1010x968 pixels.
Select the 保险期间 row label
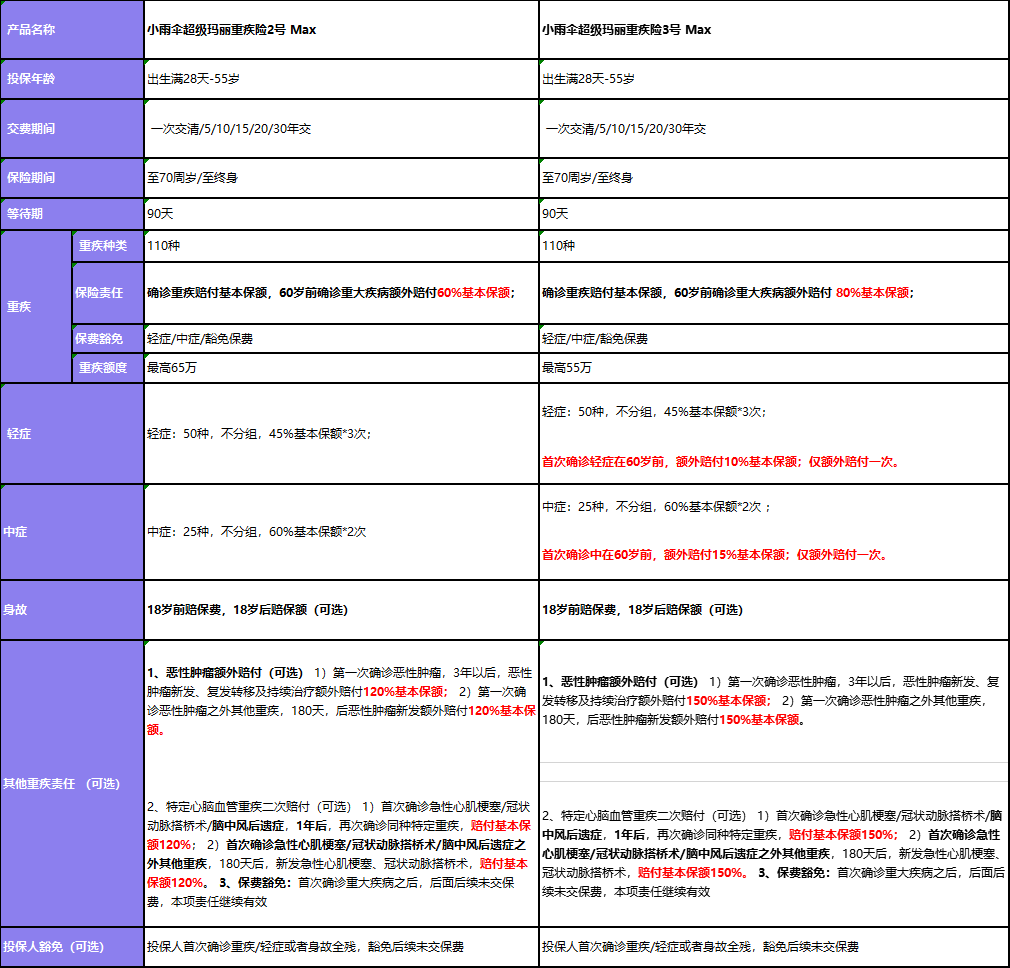tap(72, 178)
